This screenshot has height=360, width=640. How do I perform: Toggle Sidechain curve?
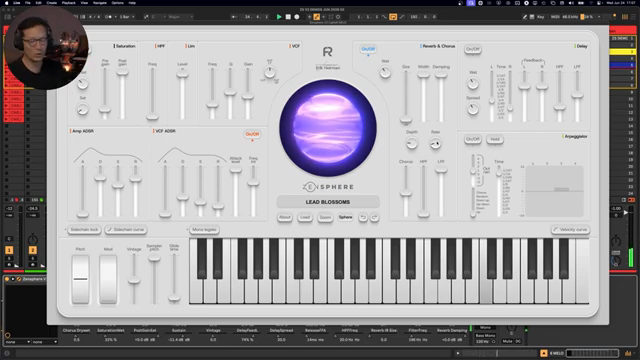pyautogui.click(x=125, y=230)
